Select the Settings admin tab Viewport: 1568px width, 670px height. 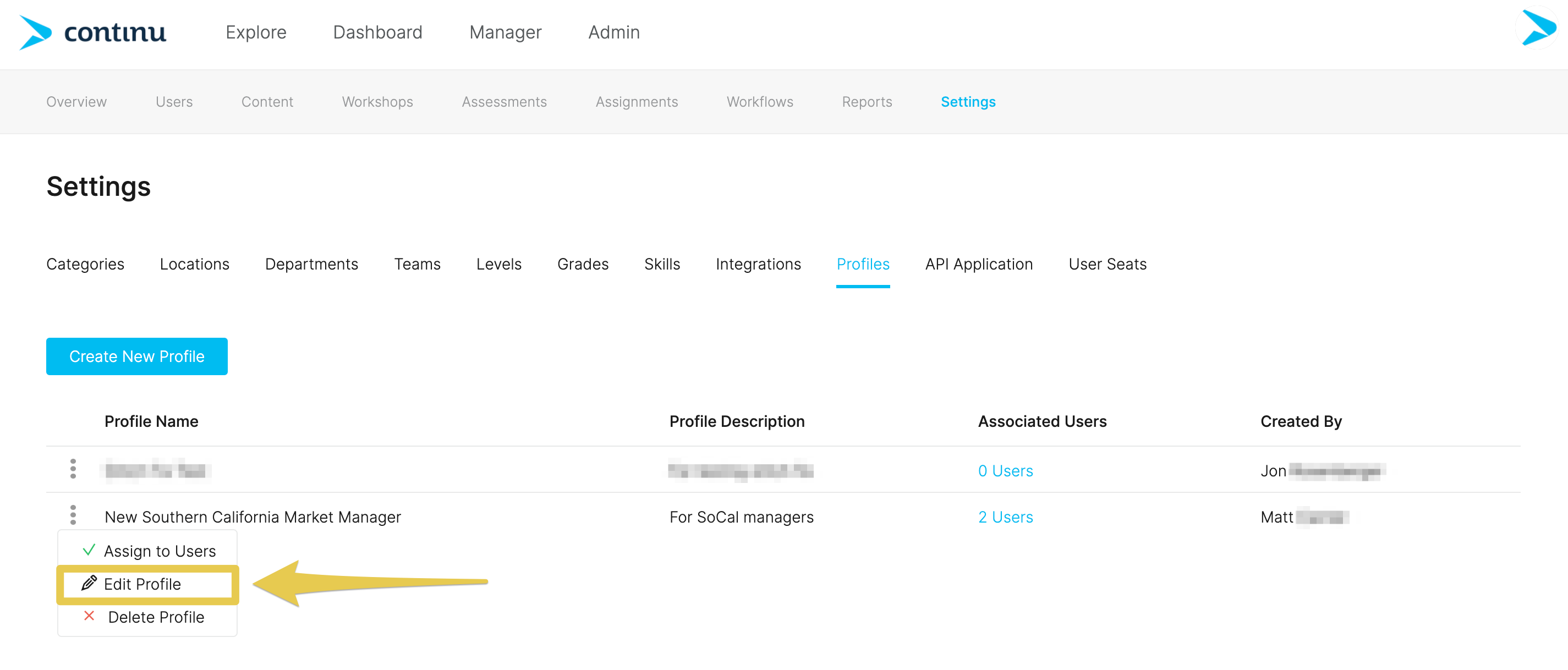coord(968,102)
